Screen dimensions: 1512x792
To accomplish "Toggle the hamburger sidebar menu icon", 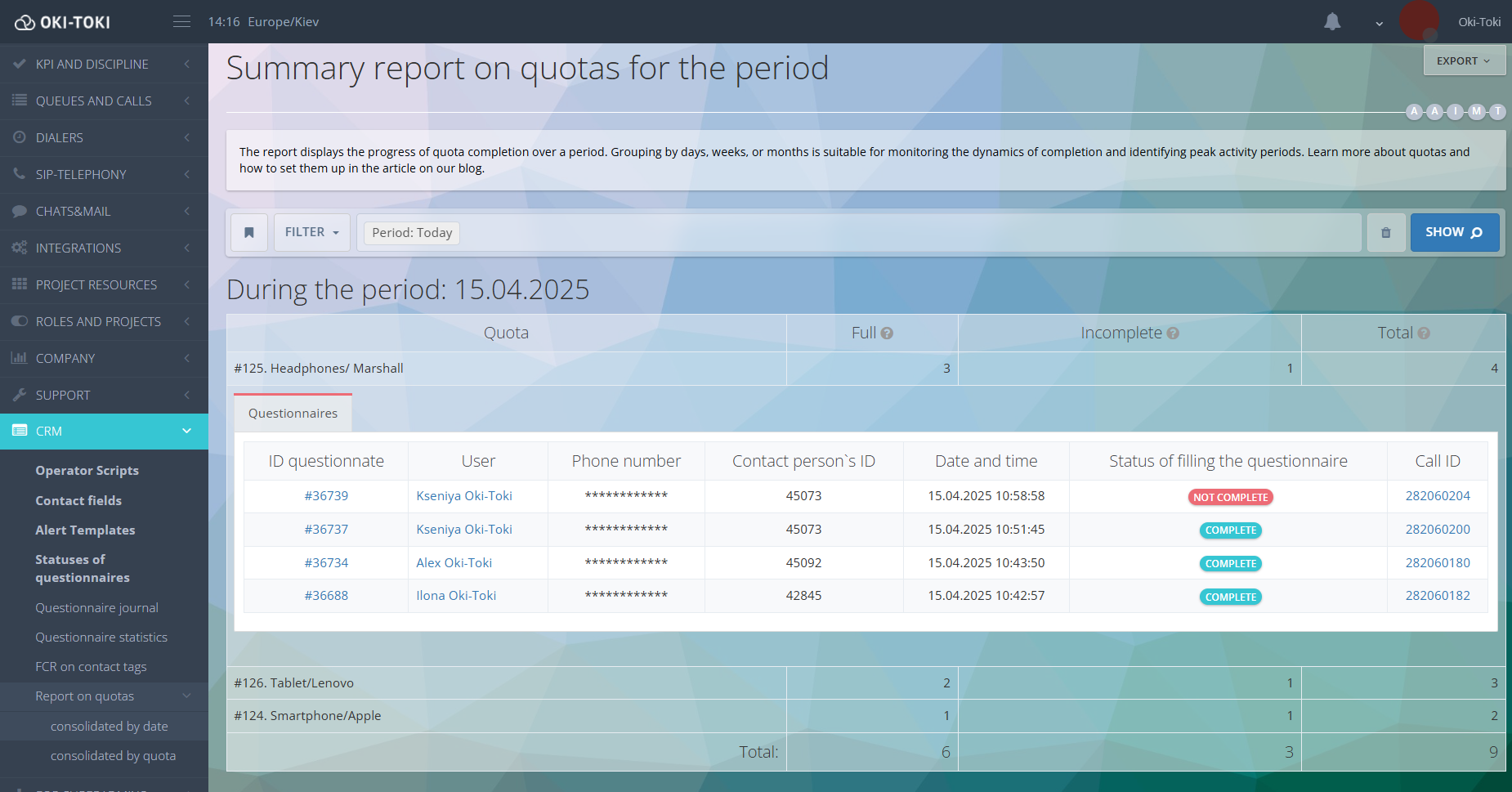I will 181,21.
